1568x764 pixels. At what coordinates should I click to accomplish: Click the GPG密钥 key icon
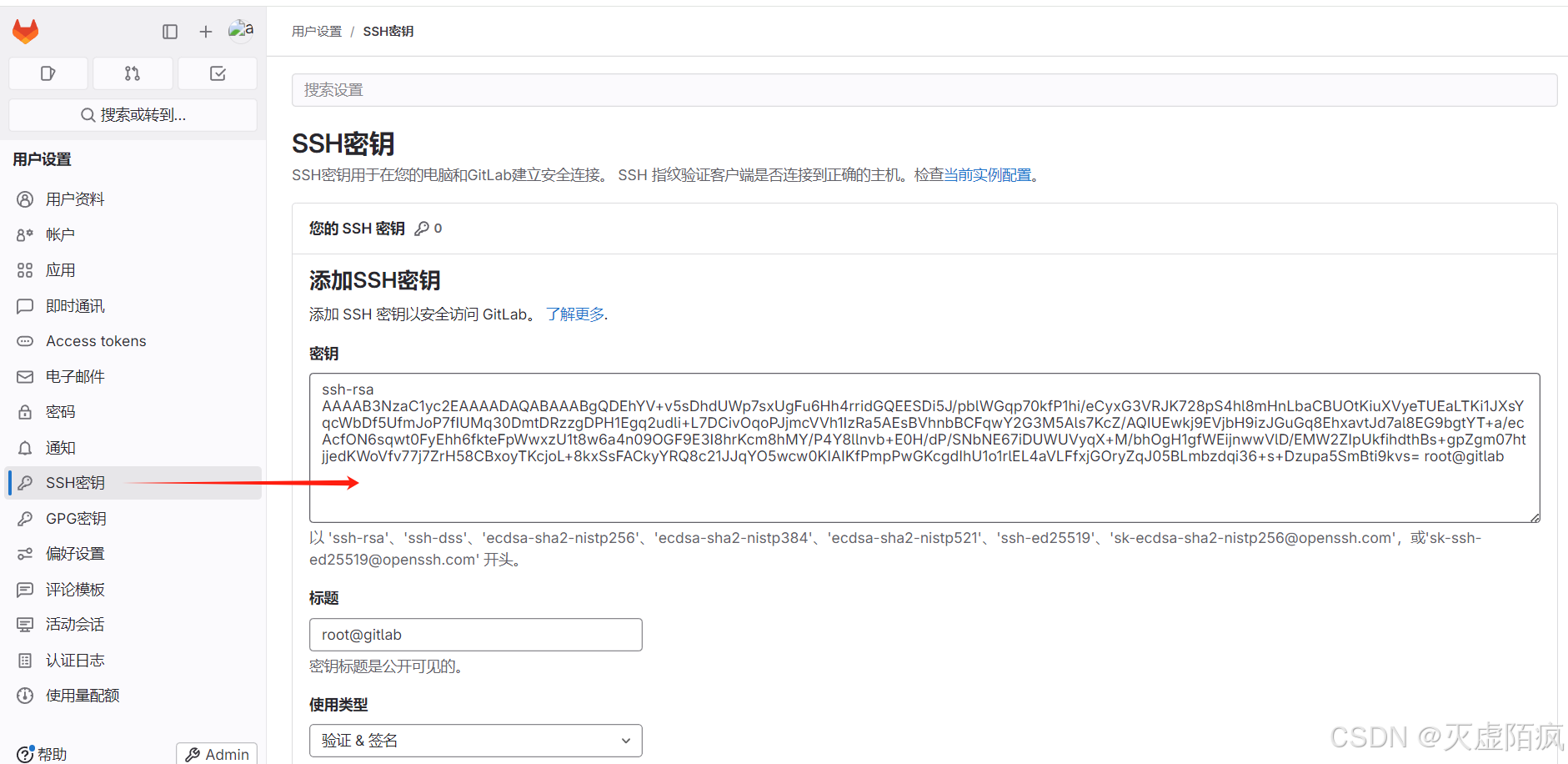25,519
